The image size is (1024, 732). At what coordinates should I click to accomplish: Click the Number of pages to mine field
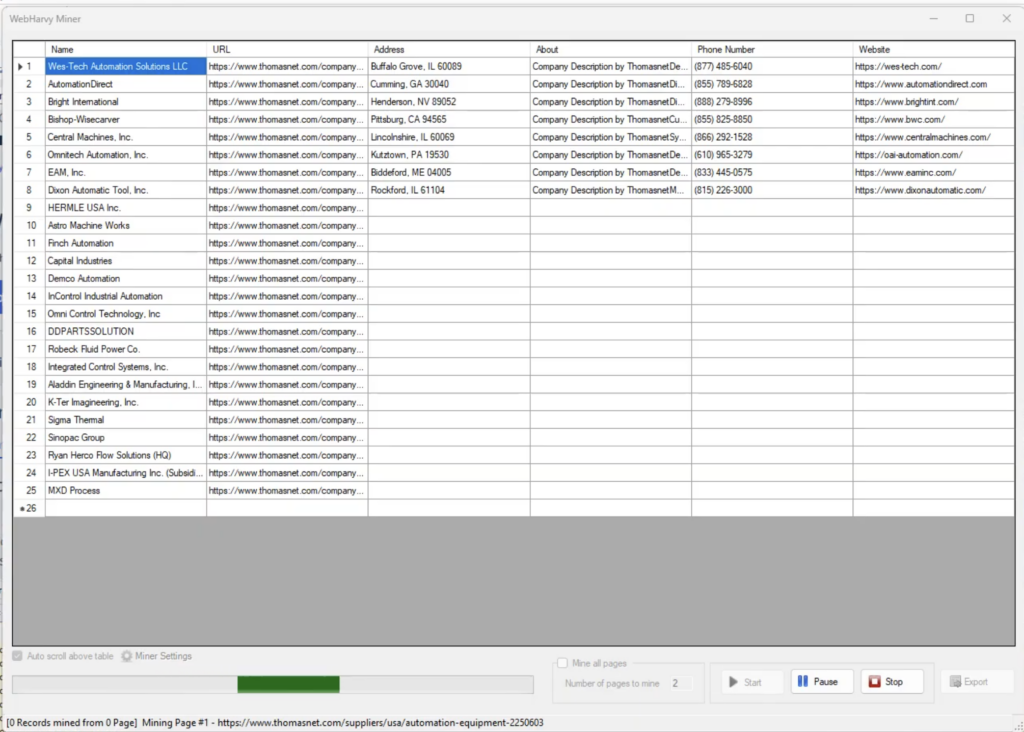coord(678,683)
